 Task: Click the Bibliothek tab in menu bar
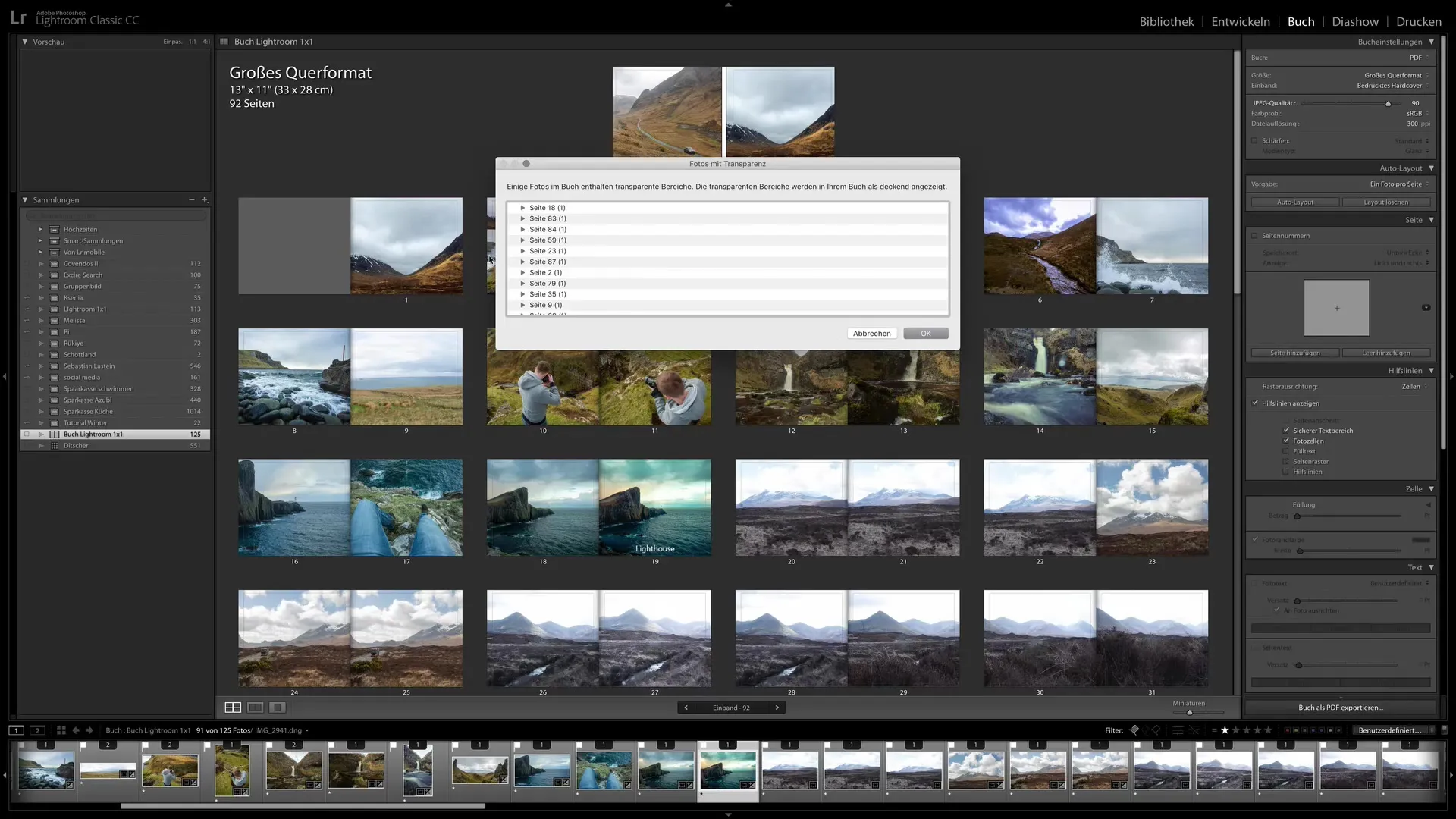click(x=1166, y=21)
